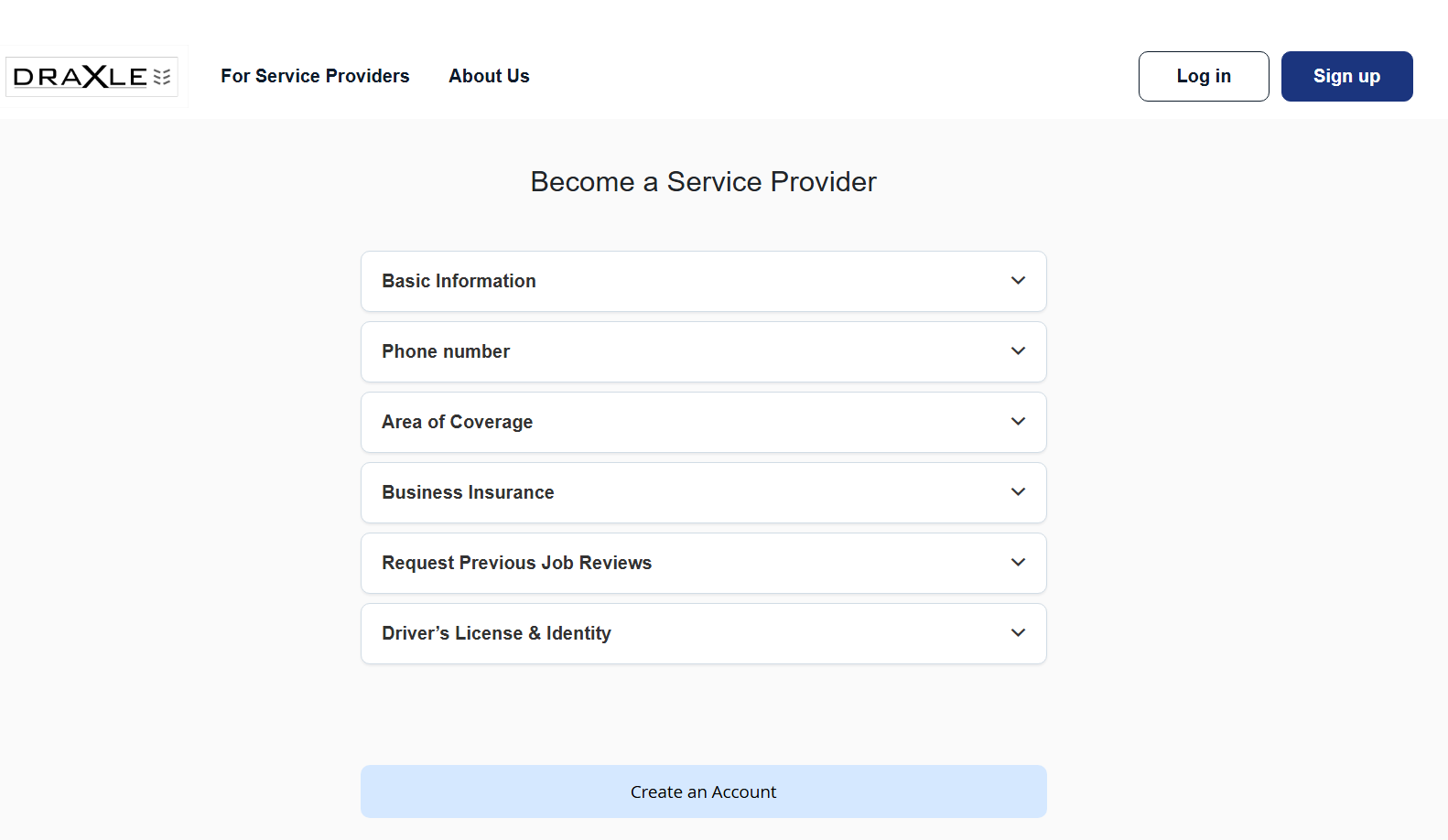The width and height of the screenshot is (1448, 840).
Task: Open the Driver's License & Identity section
Action: pyautogui.click(x=703, y=633)
